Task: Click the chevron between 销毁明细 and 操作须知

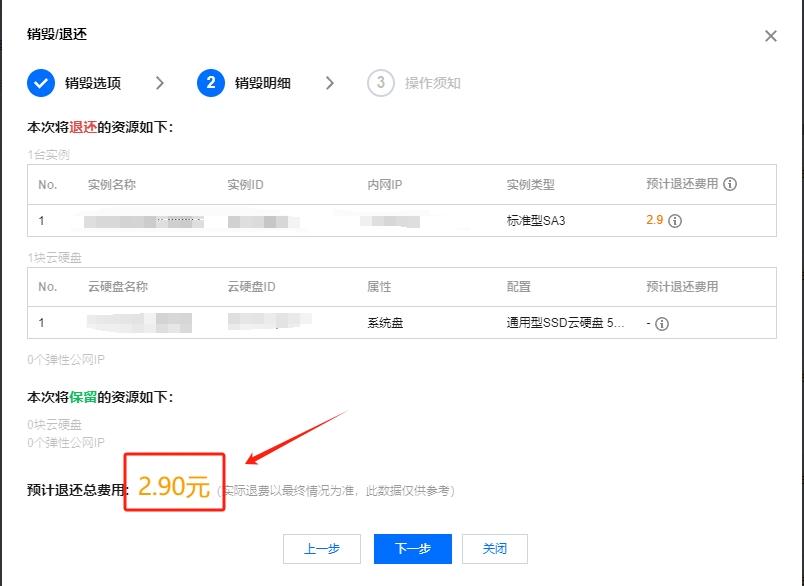Action: [x=330, y=84]
